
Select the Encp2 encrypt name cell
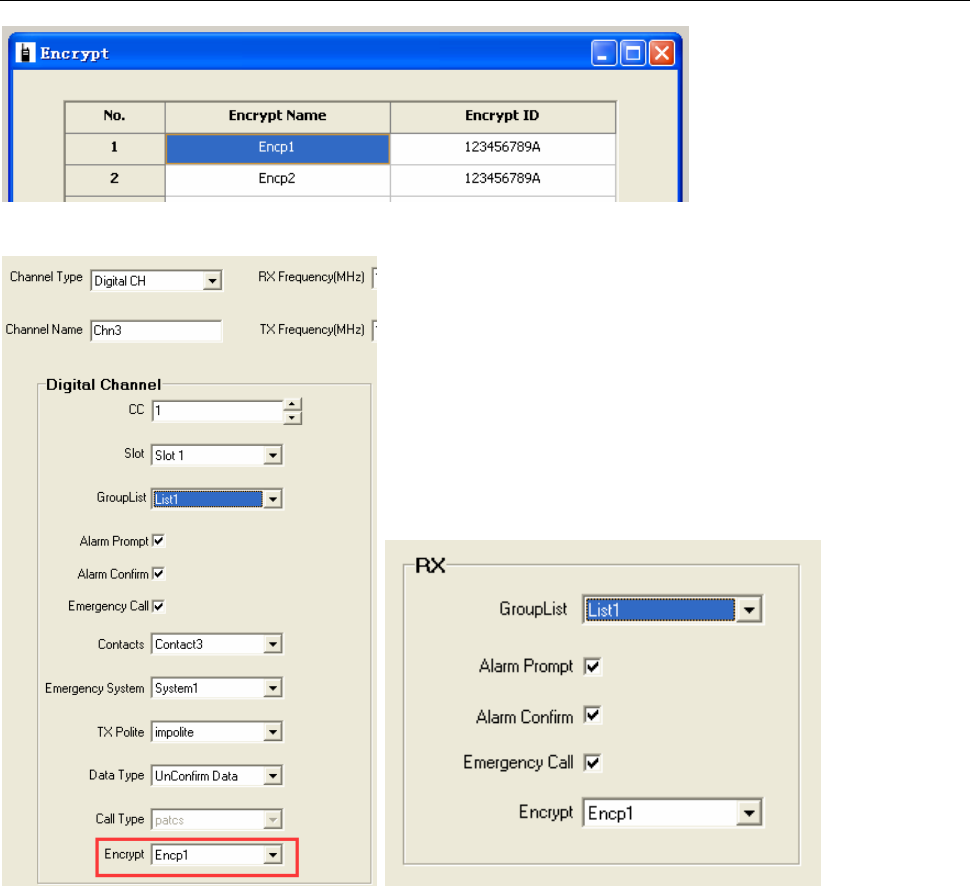click(x=277, y=179)
